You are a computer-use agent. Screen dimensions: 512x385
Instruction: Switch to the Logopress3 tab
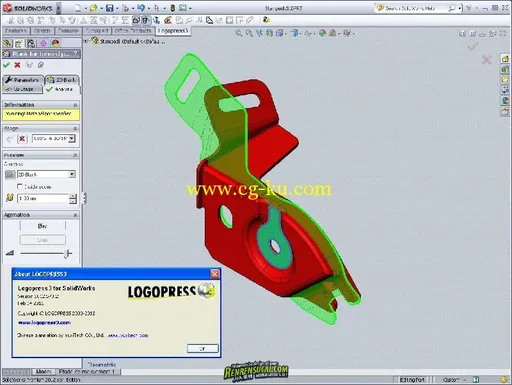click(173, 31)
